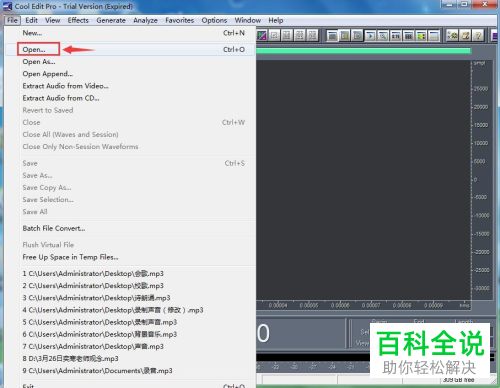Viewport: 500px width, 388px height.
Task: Select Batch File Convert... entry
Action: (x=130, y=228)
